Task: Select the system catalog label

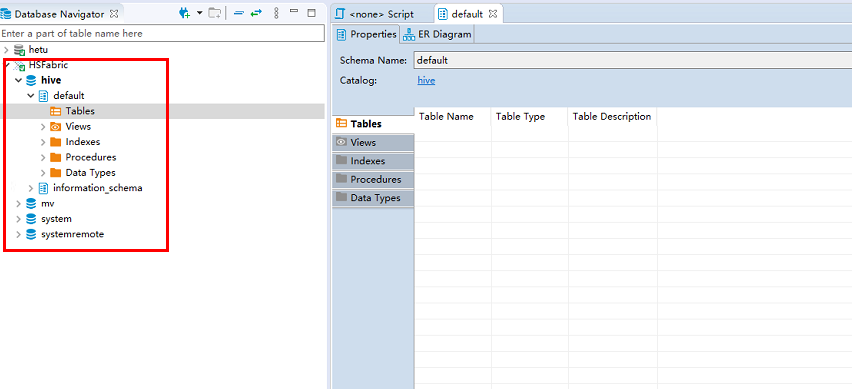Action: [x=57, y=219]
